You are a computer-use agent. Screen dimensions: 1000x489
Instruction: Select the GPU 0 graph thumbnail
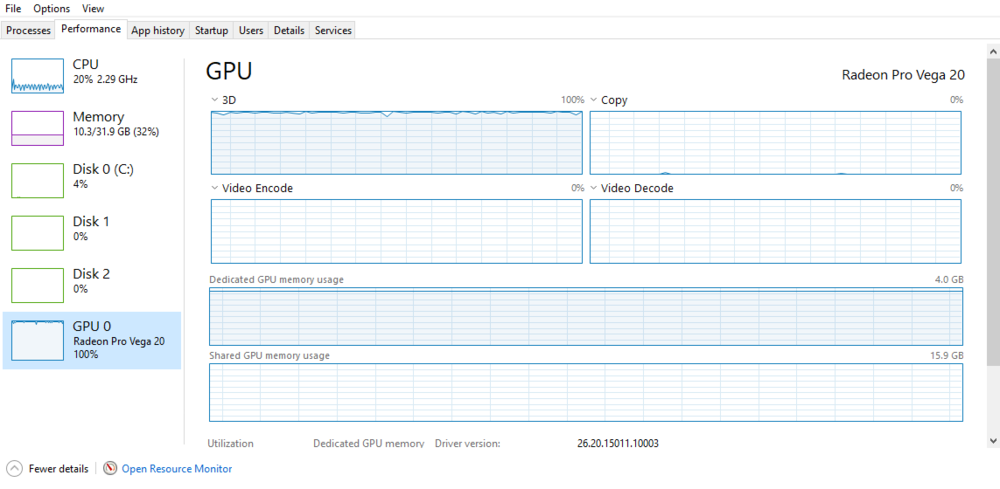37,340
